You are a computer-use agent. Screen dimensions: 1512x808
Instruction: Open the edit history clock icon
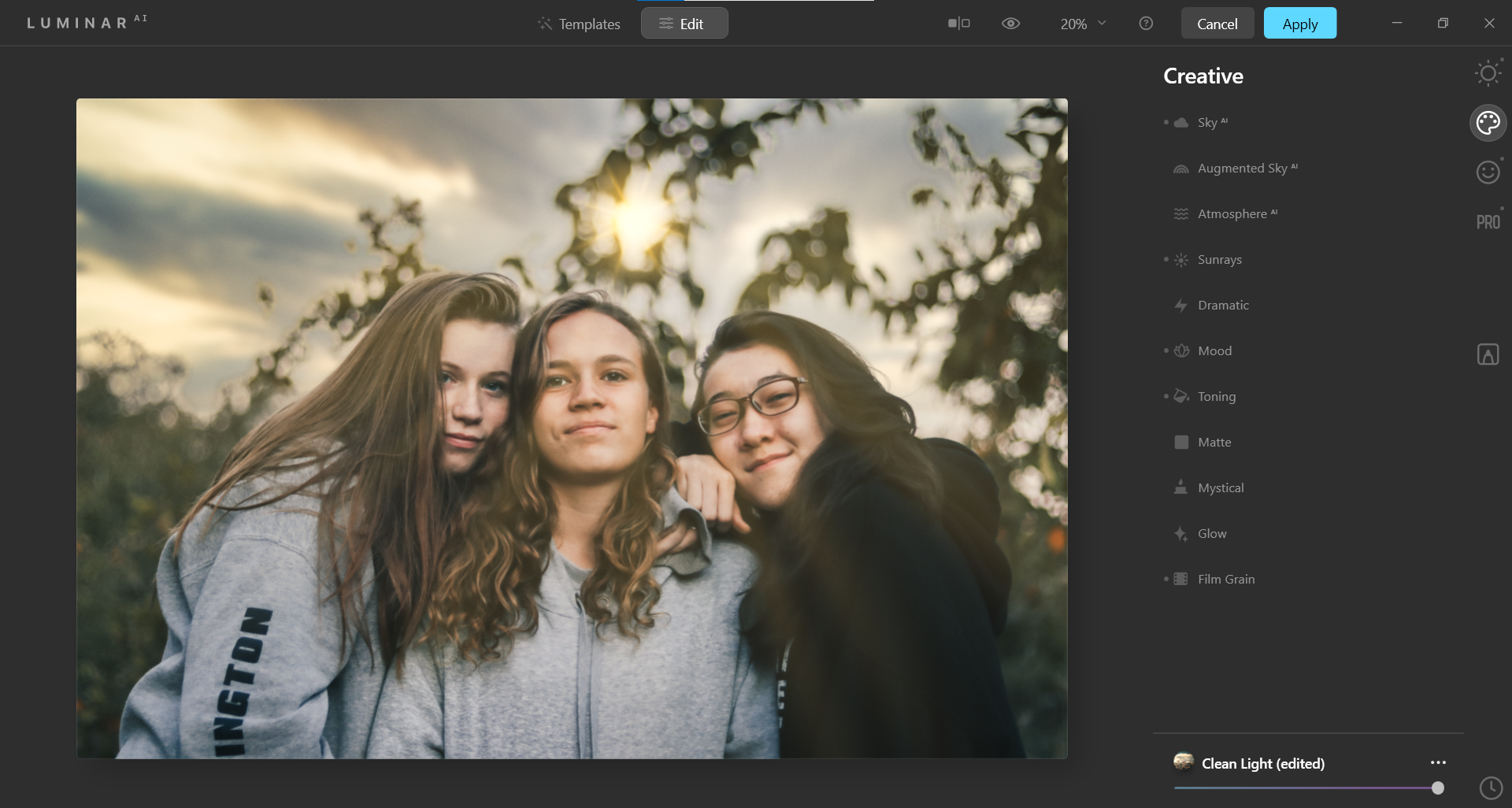[x=1491, y=788]
